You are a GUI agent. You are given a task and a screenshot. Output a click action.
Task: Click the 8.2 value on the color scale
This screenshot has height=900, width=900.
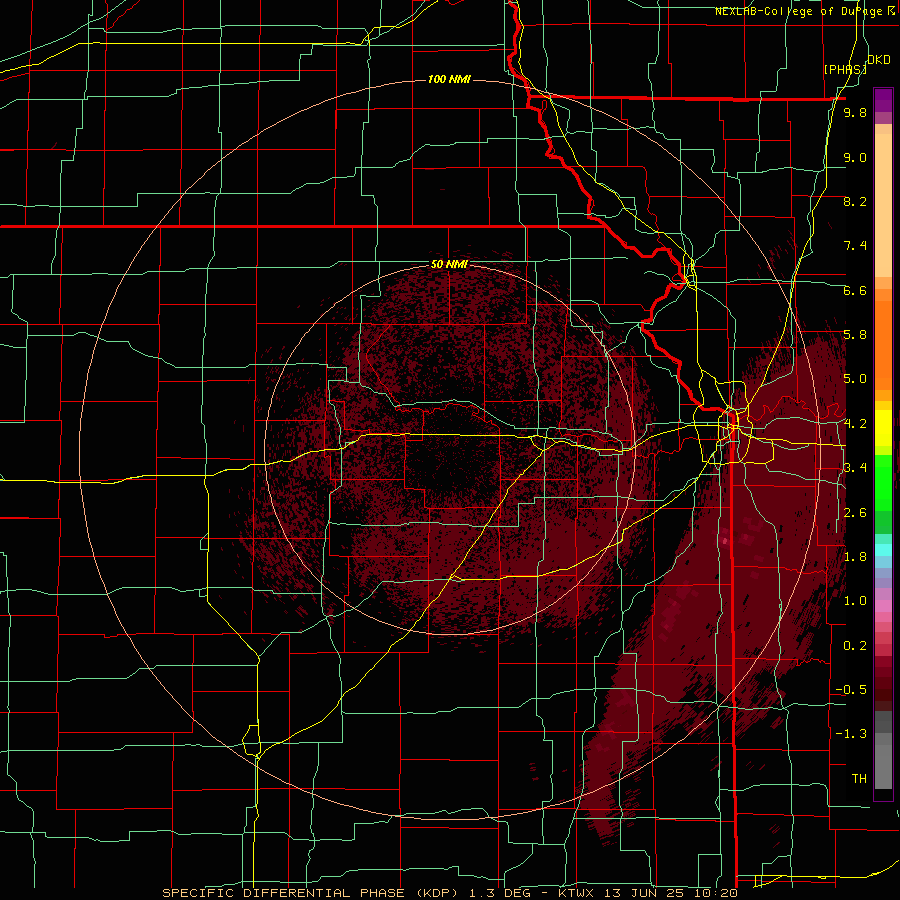click(855, 201)
